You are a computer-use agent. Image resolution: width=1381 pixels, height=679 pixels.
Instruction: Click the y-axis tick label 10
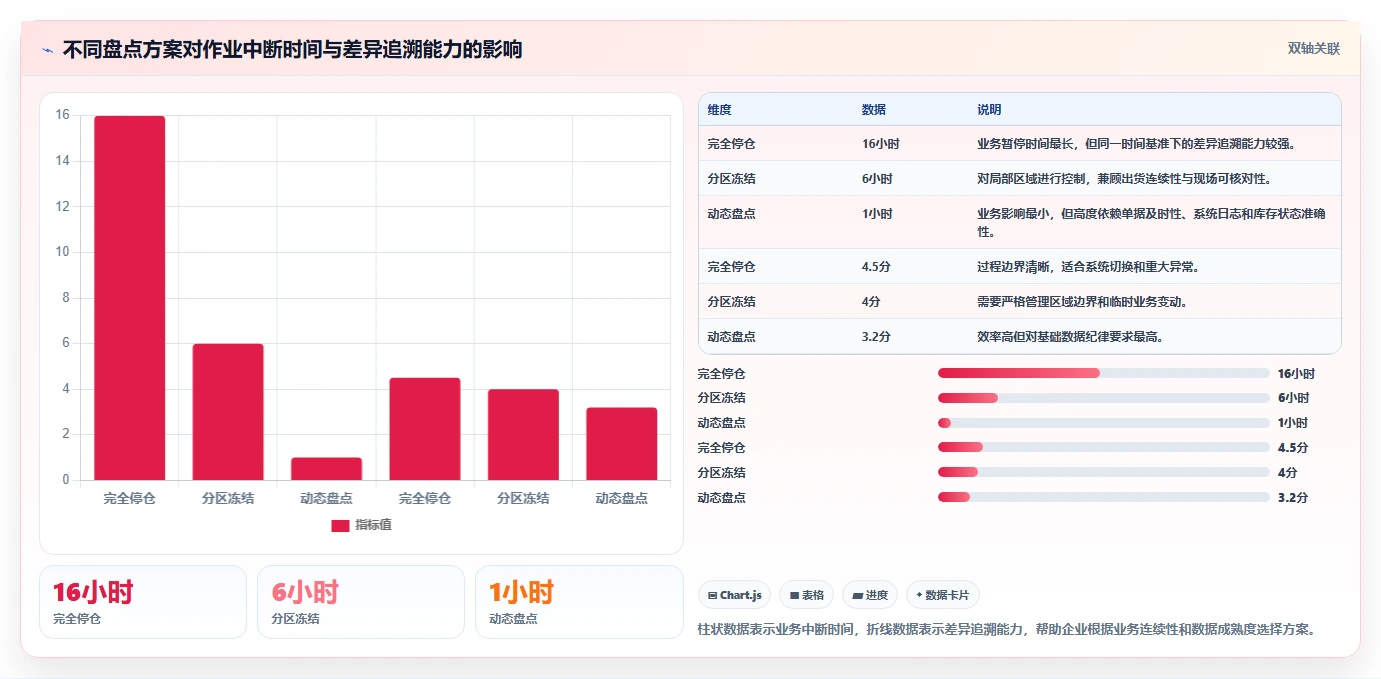coord(62,252)
